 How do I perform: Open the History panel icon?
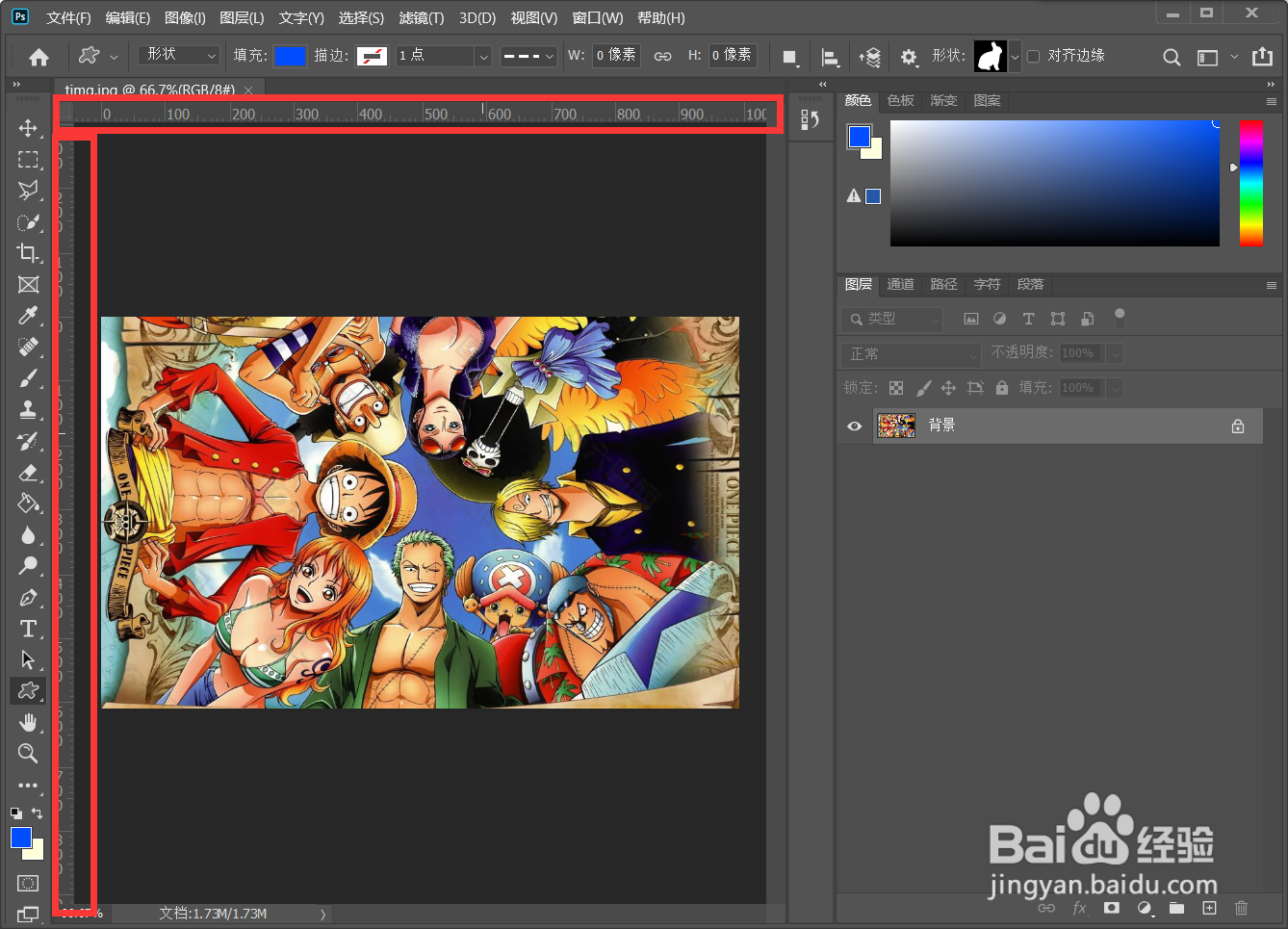click(x=810, y=119)
